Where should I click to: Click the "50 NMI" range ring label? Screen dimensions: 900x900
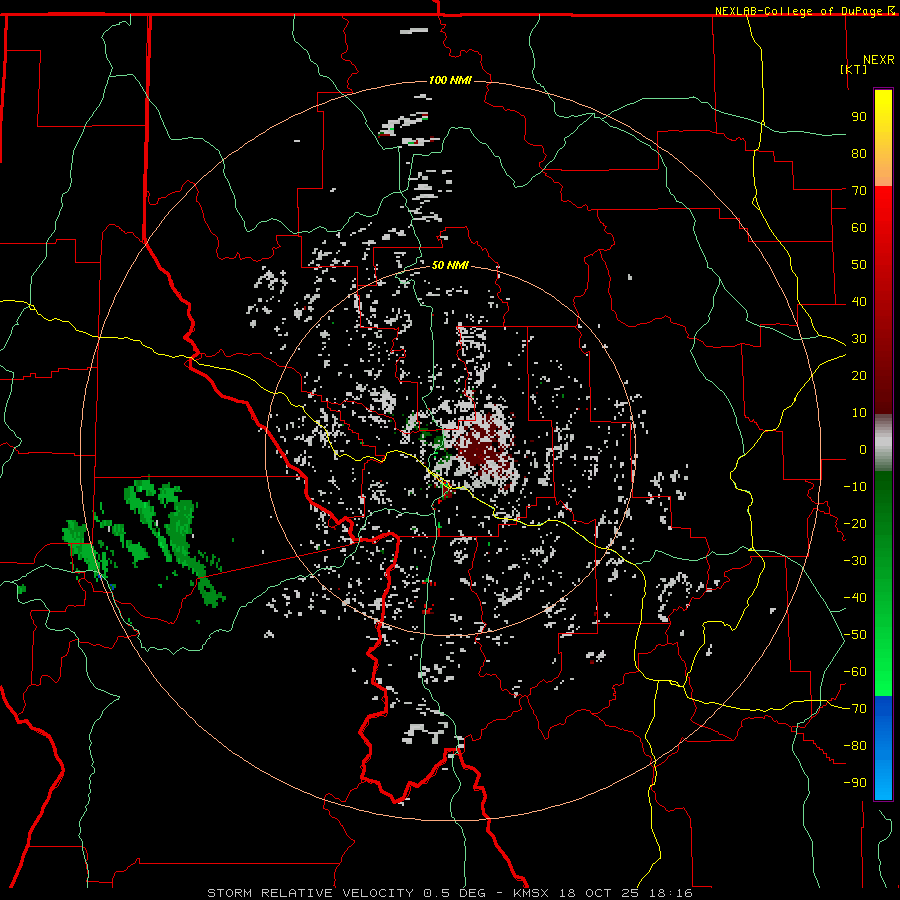[450, 265]
